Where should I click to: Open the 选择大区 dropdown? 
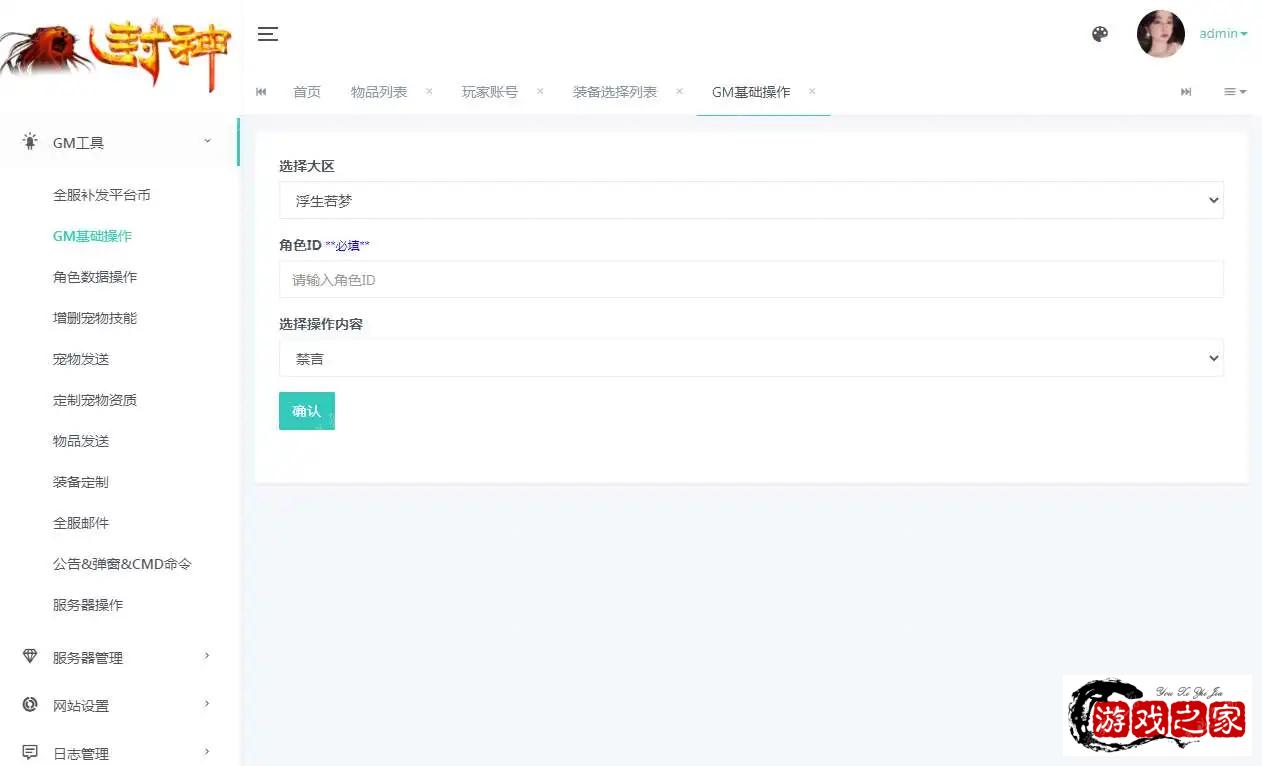pos(750,200)
